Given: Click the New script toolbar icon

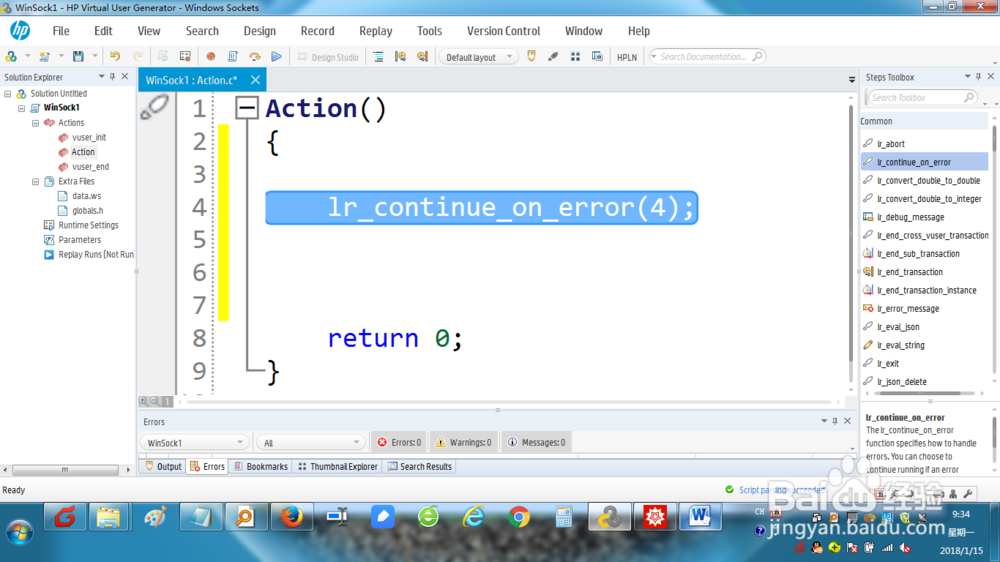Looking at the screenshot, I should [44, 57].
